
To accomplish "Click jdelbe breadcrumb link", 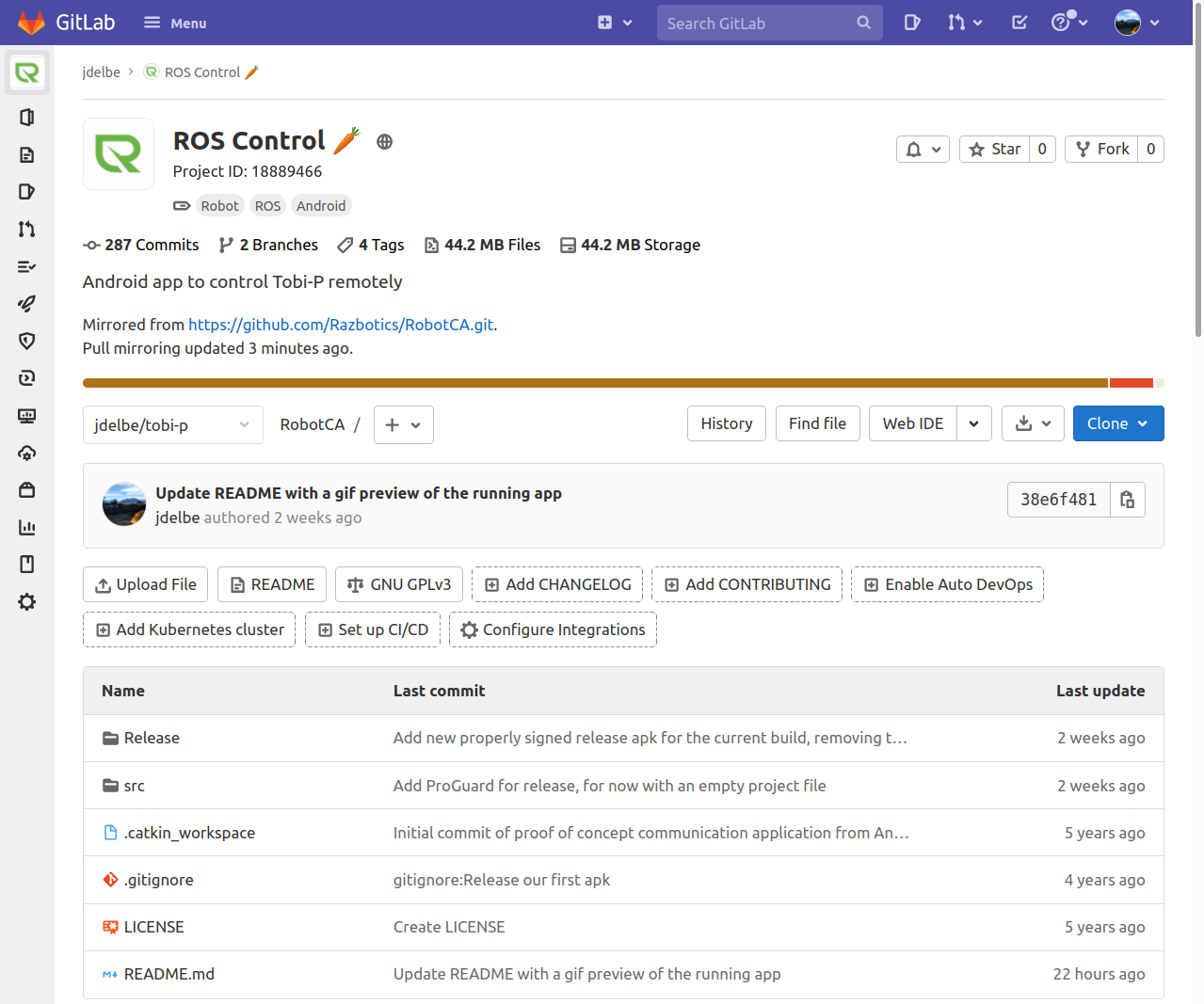I will [101, 72].
